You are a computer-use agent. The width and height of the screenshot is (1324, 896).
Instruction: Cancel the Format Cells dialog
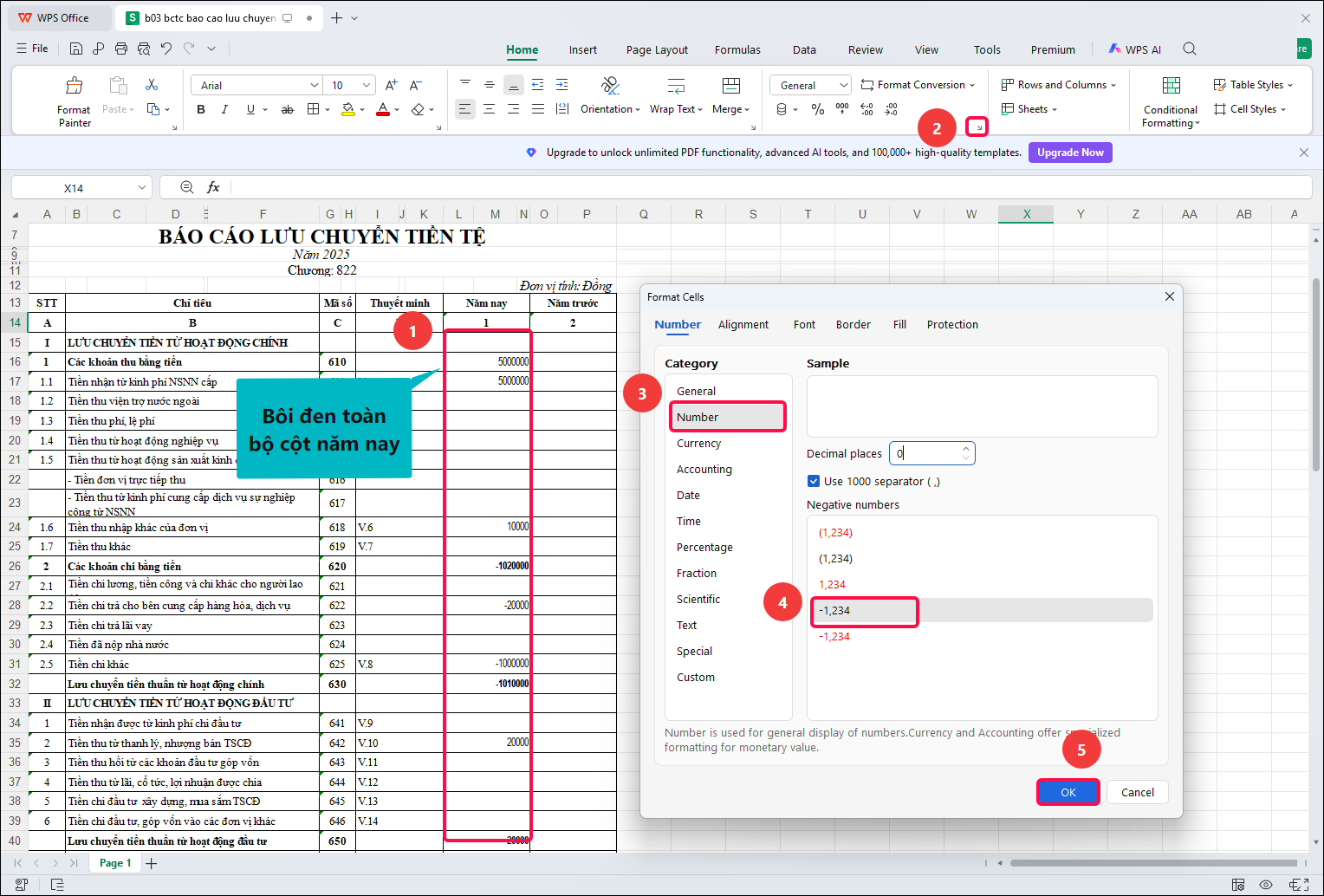[x=1138, y=792]
